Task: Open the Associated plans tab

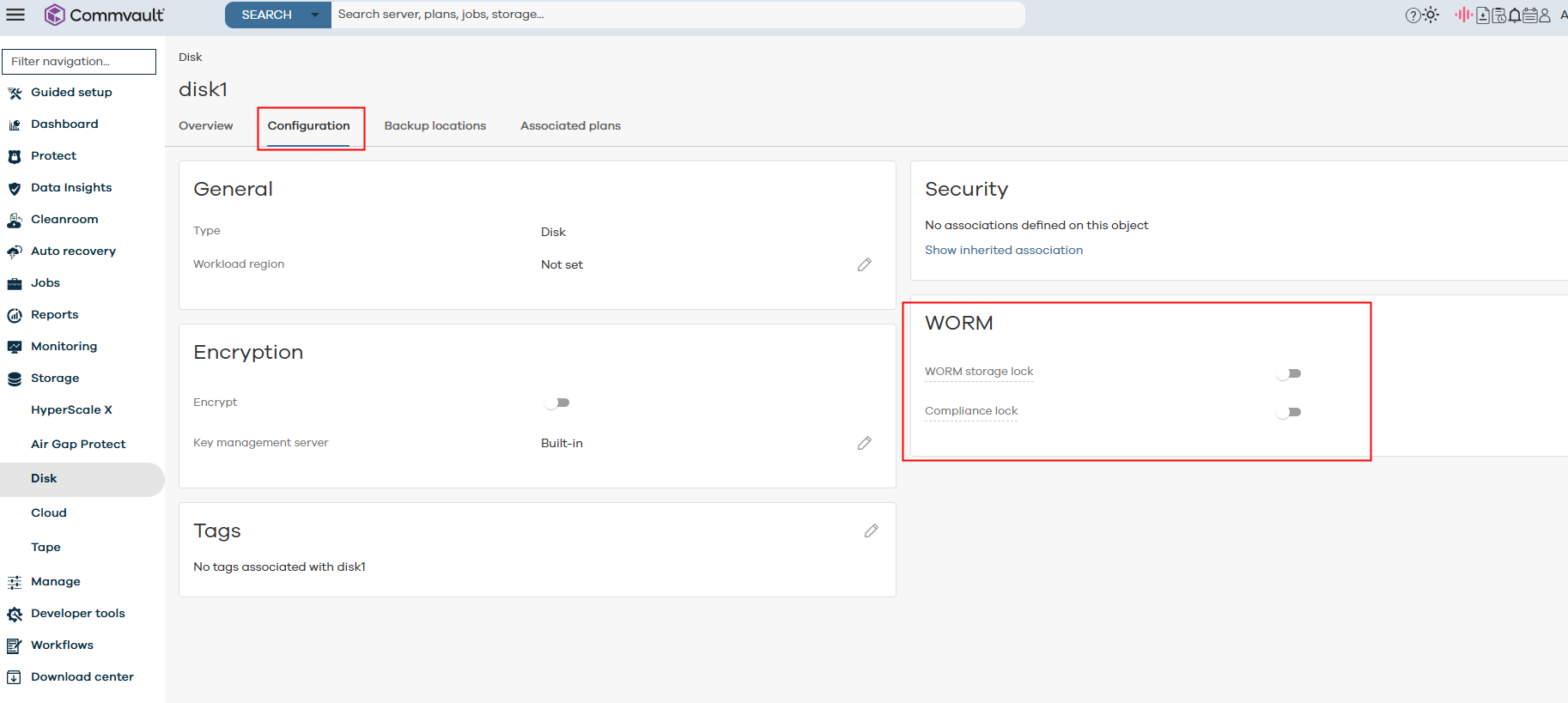Action: click(570, 125)
